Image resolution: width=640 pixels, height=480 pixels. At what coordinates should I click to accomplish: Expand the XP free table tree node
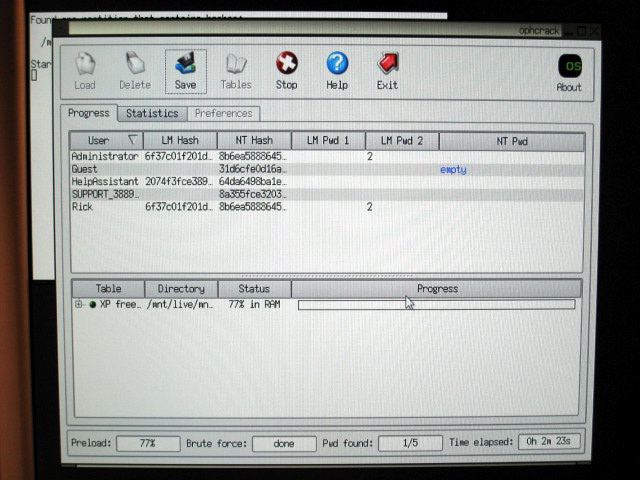[79, 304]
